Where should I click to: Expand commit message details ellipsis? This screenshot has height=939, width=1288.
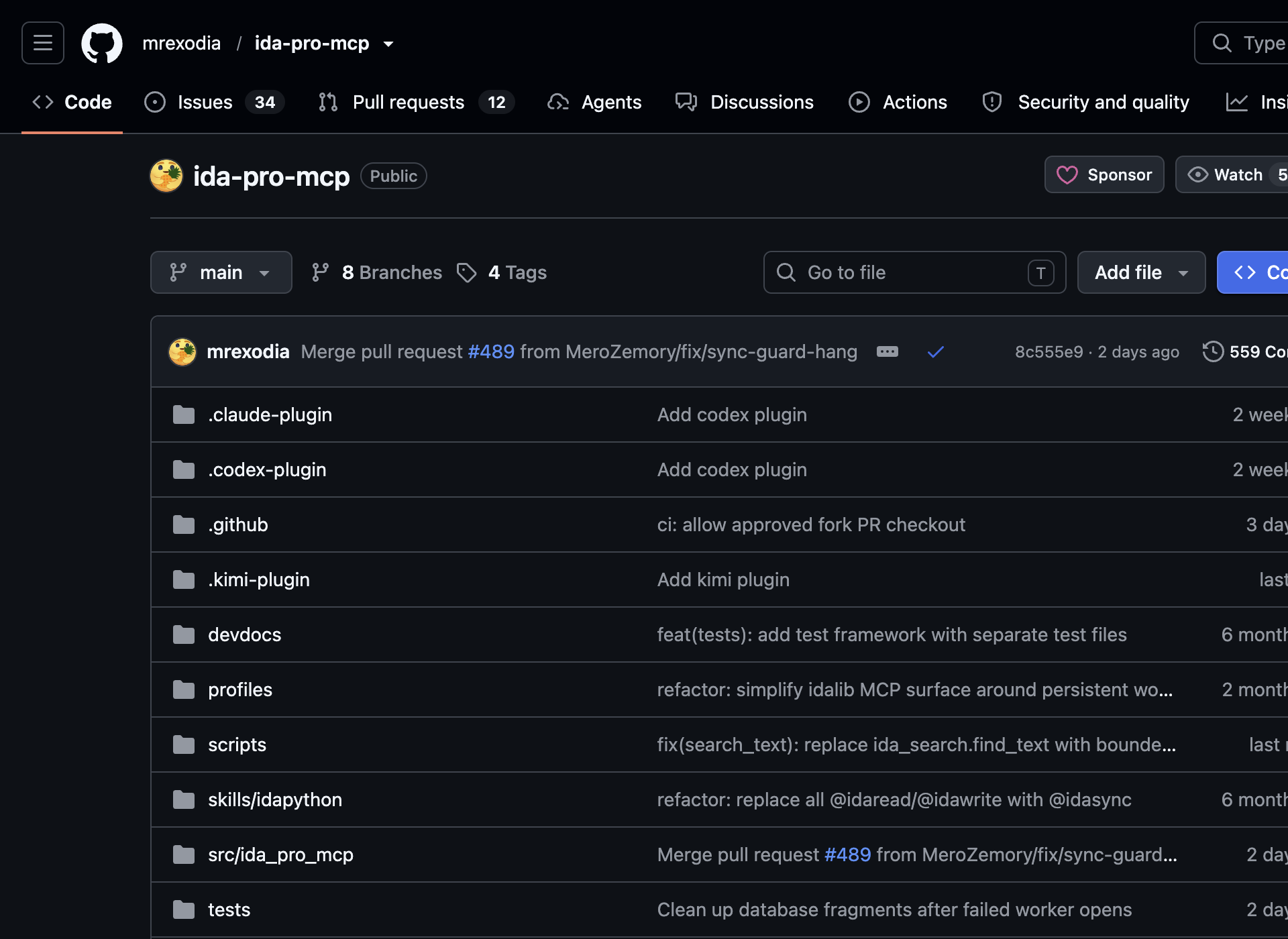click(888, 351)
